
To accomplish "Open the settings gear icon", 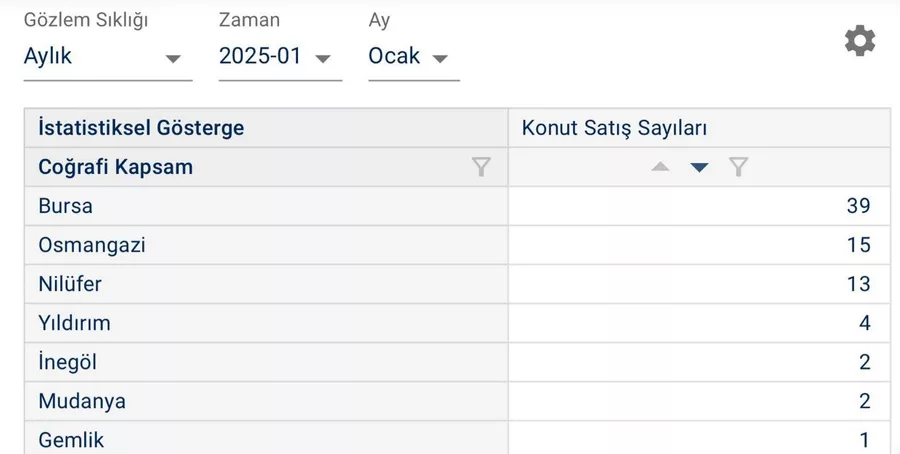I will 859,41.
